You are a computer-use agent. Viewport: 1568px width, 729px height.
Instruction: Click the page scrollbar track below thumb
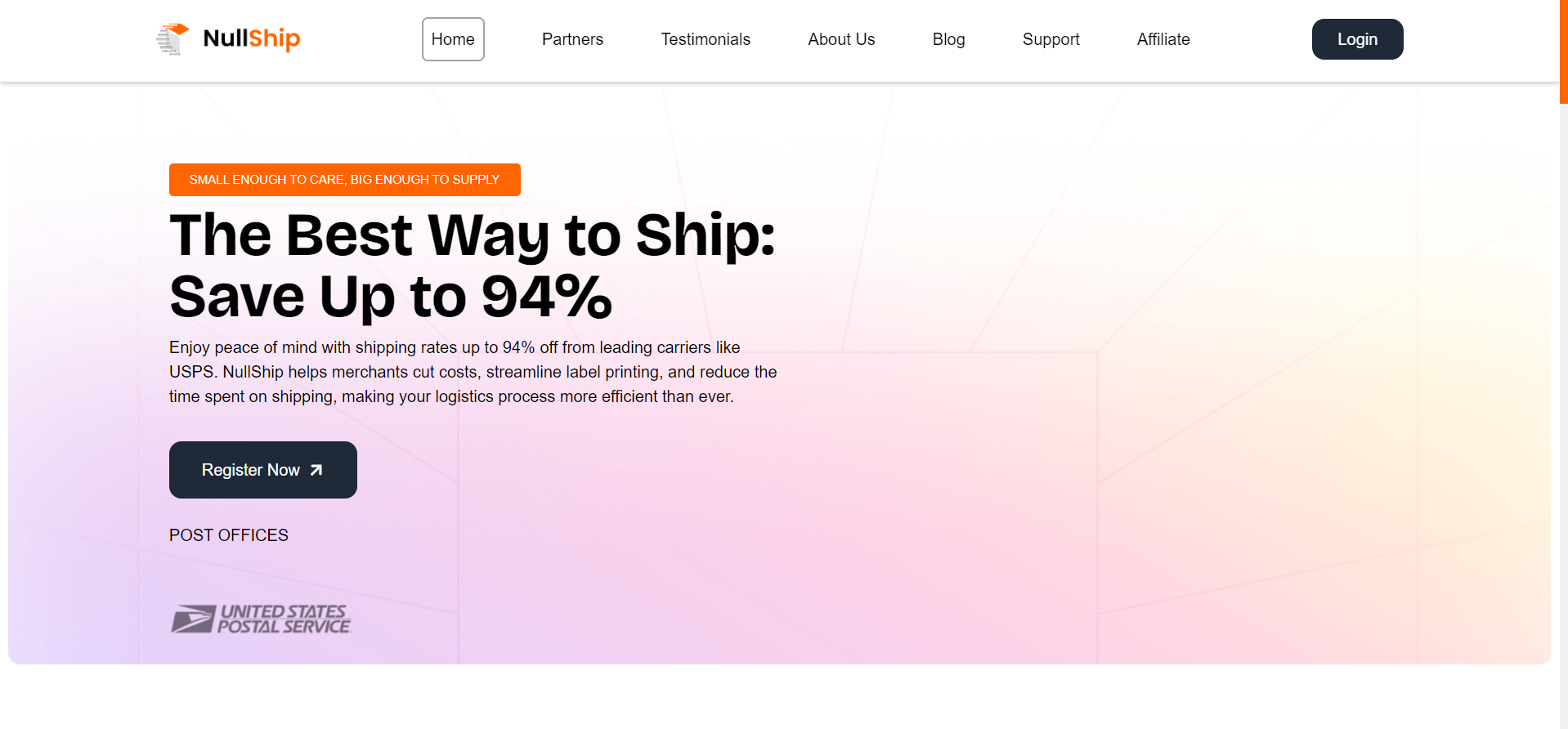[1563, 417]
